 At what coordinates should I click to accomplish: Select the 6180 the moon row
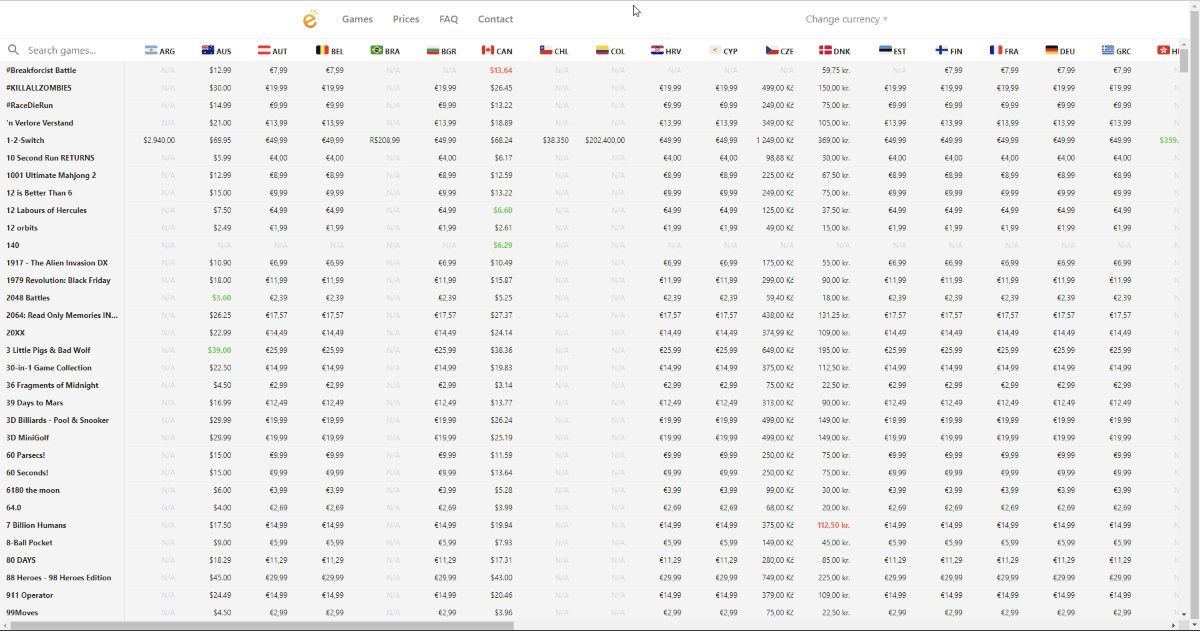coord(33,490)
